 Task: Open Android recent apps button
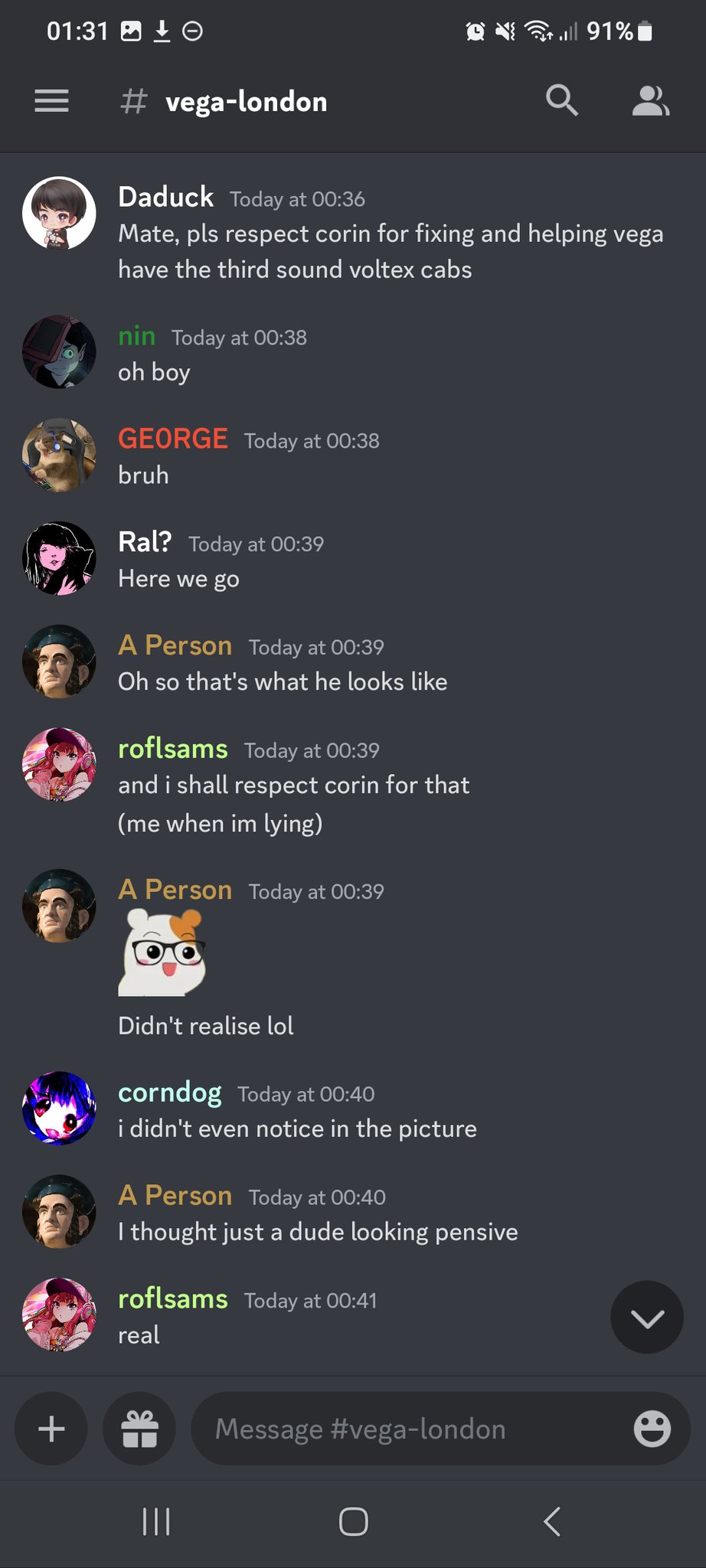[156, 1521]
